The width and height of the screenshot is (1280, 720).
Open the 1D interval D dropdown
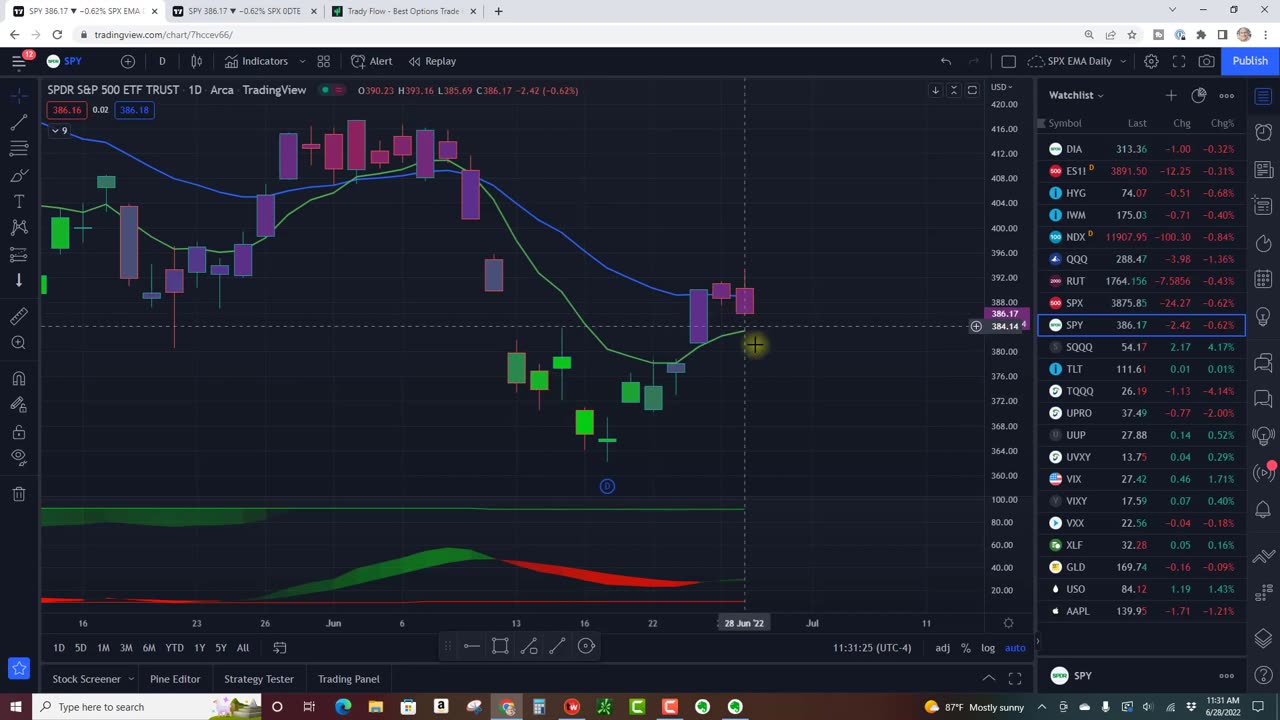tap(162, 61)
